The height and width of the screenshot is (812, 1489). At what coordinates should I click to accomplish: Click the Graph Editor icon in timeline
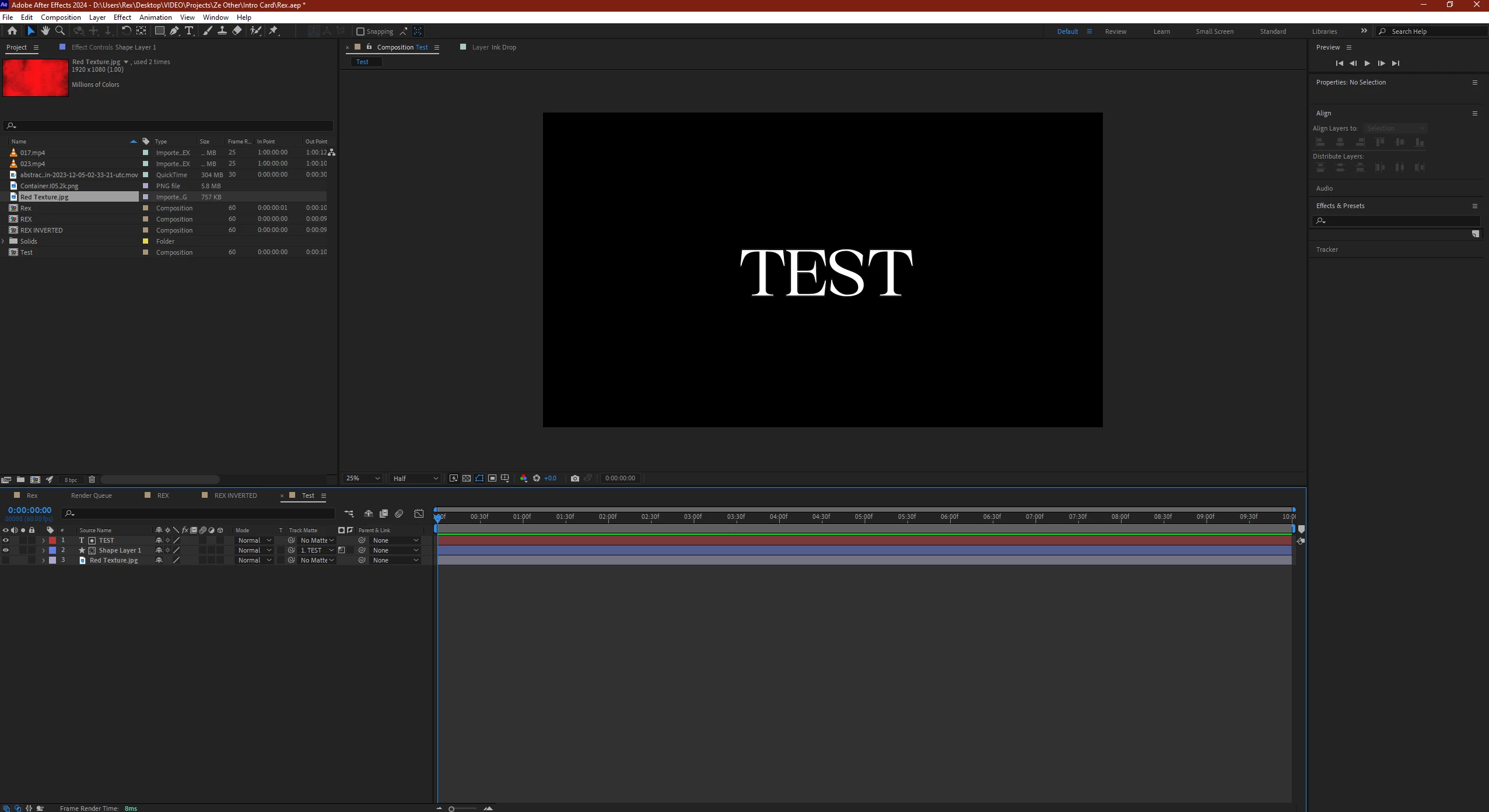[x=419, y=514]
